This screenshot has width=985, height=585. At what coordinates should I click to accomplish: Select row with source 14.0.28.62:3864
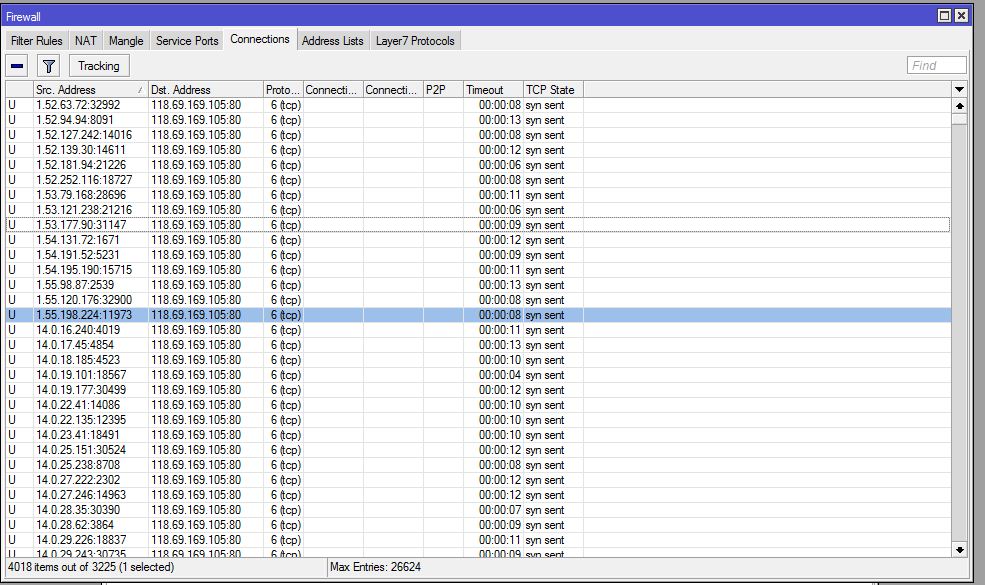(x=478, y=525)
